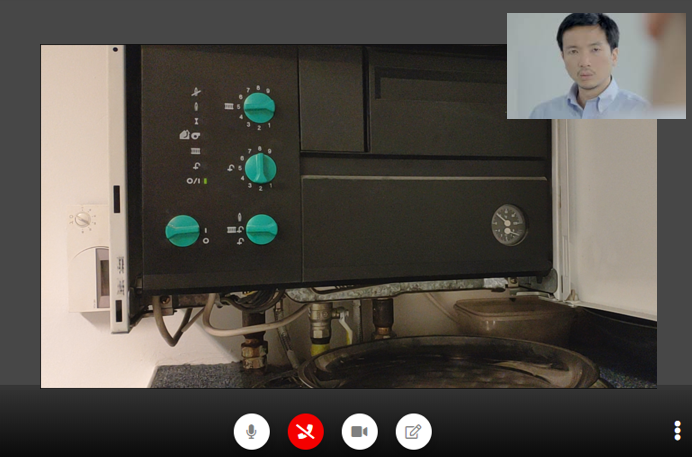
Task: Click the radiator symbol beside top dial
Action: (230, 105)
